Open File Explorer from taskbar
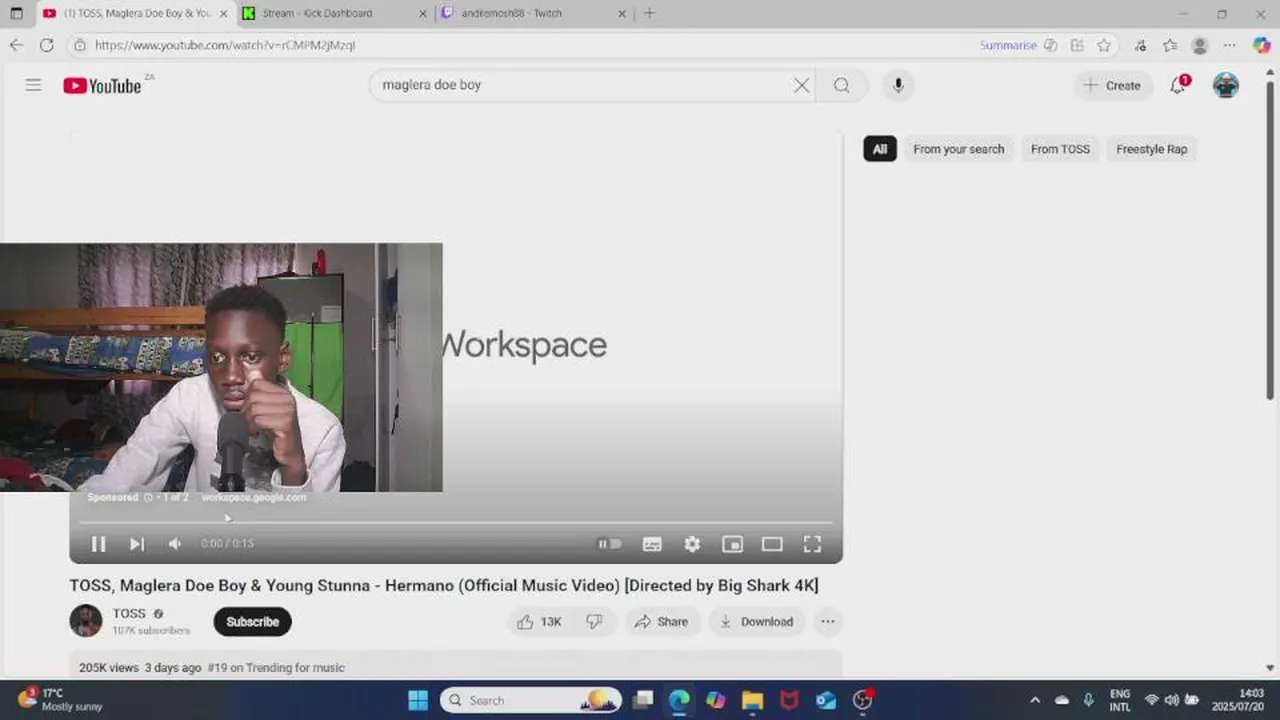 [x=752, y=700]
